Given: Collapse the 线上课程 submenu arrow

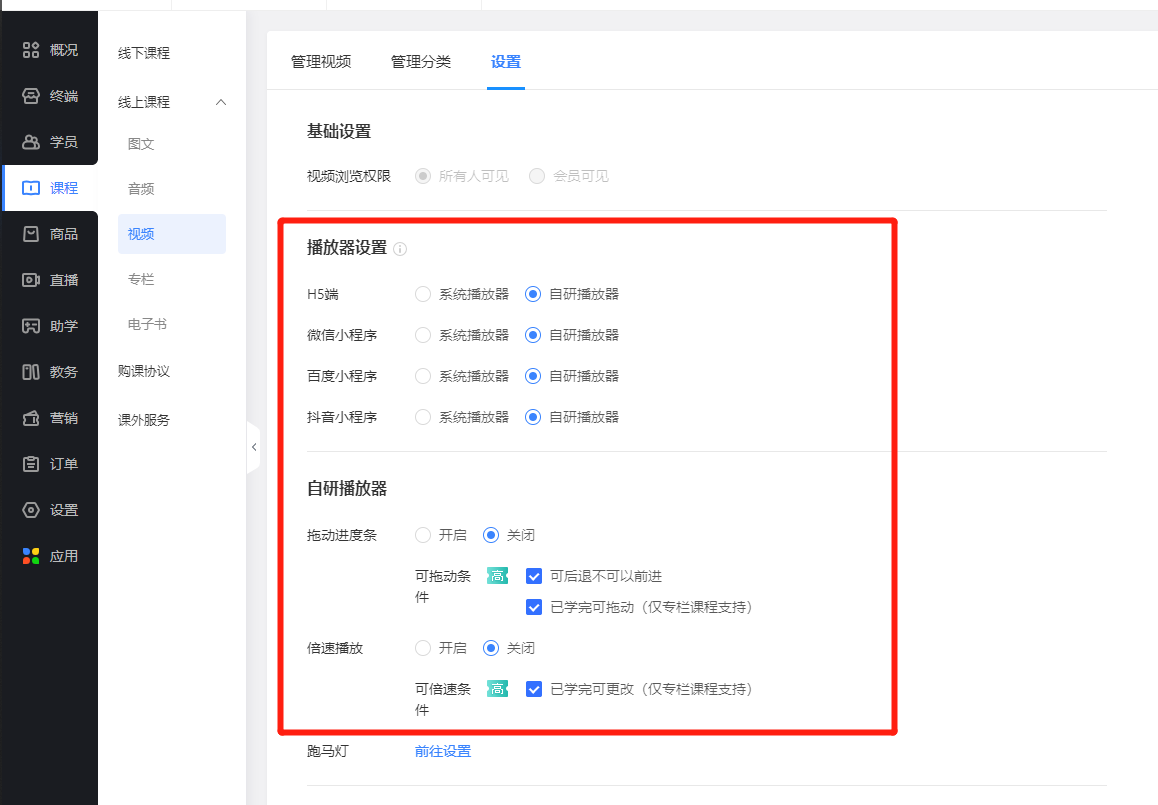Looking at the screenshot, I should pyautogui.click(x=221, y=102).
